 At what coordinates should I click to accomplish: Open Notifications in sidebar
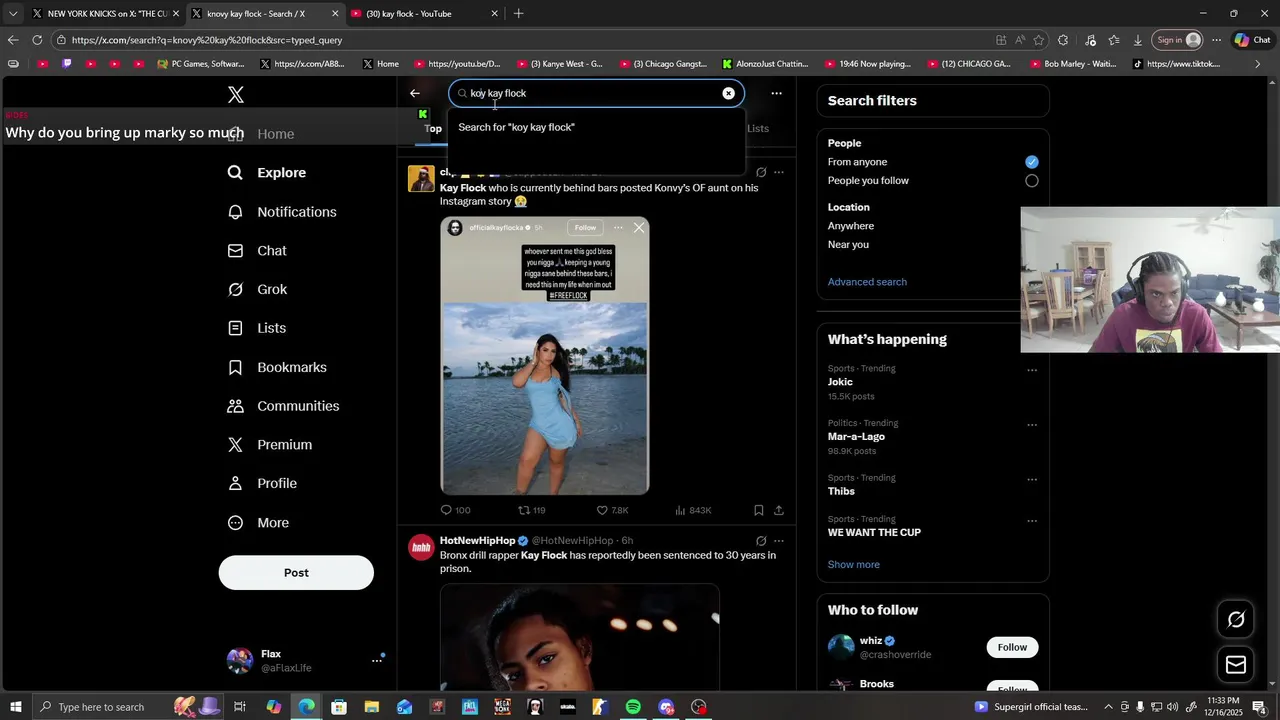(282, 212)
